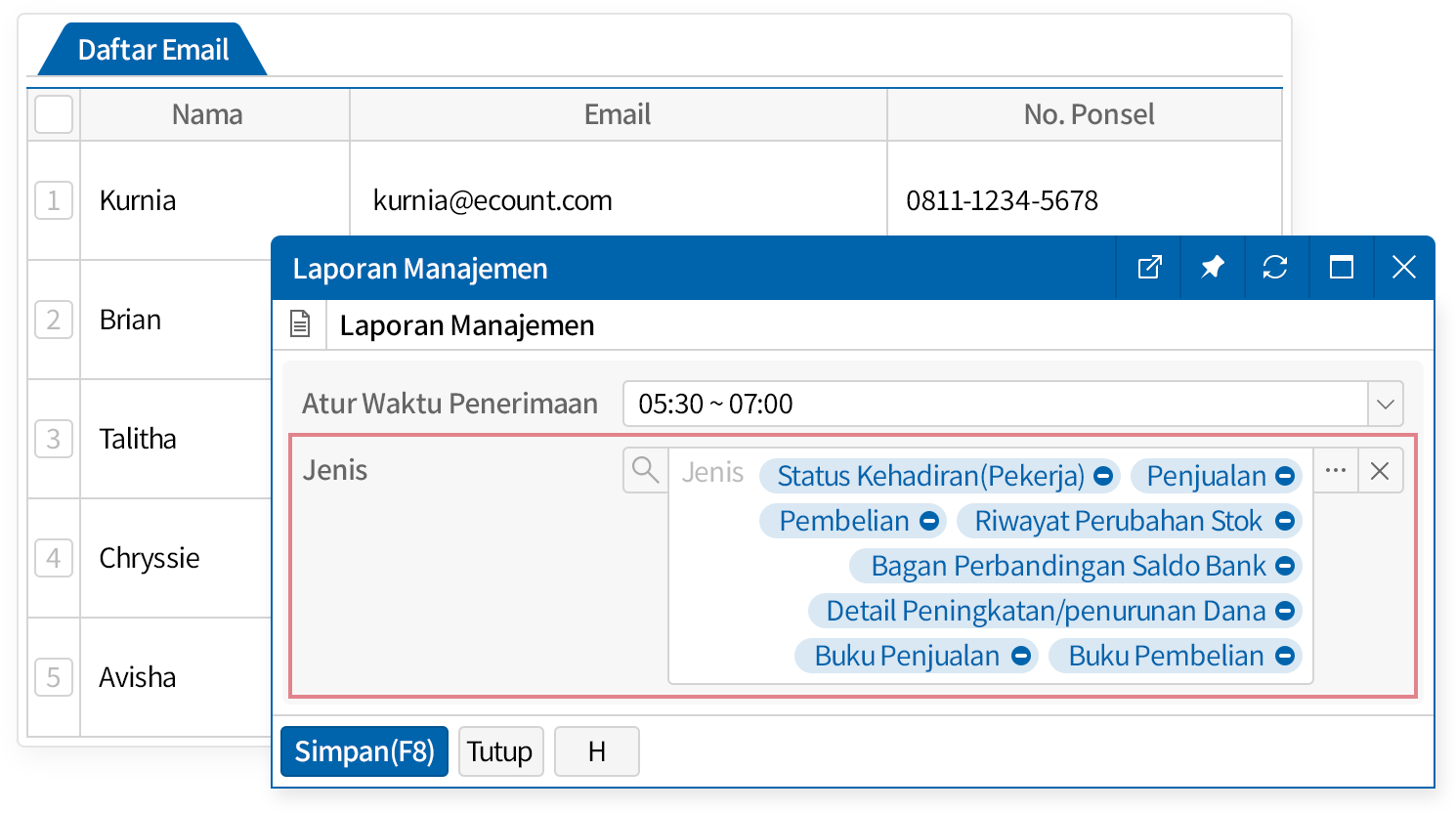Refresh the Laporan Manajemen popup
The image size is (1456, 813).
(x=1275, y=268)
